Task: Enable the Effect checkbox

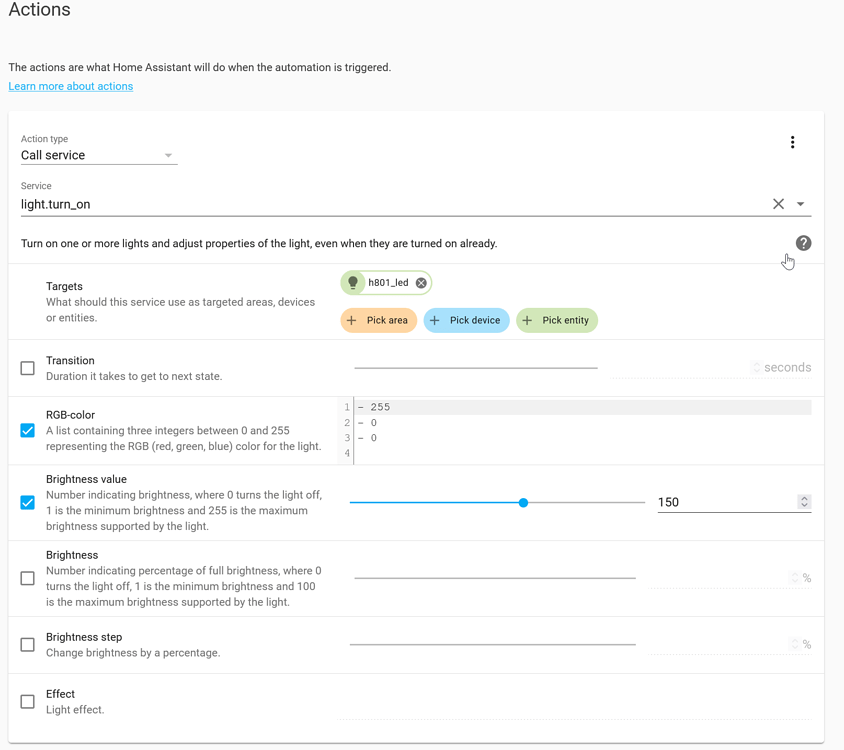Action: [x=27, y=702]
